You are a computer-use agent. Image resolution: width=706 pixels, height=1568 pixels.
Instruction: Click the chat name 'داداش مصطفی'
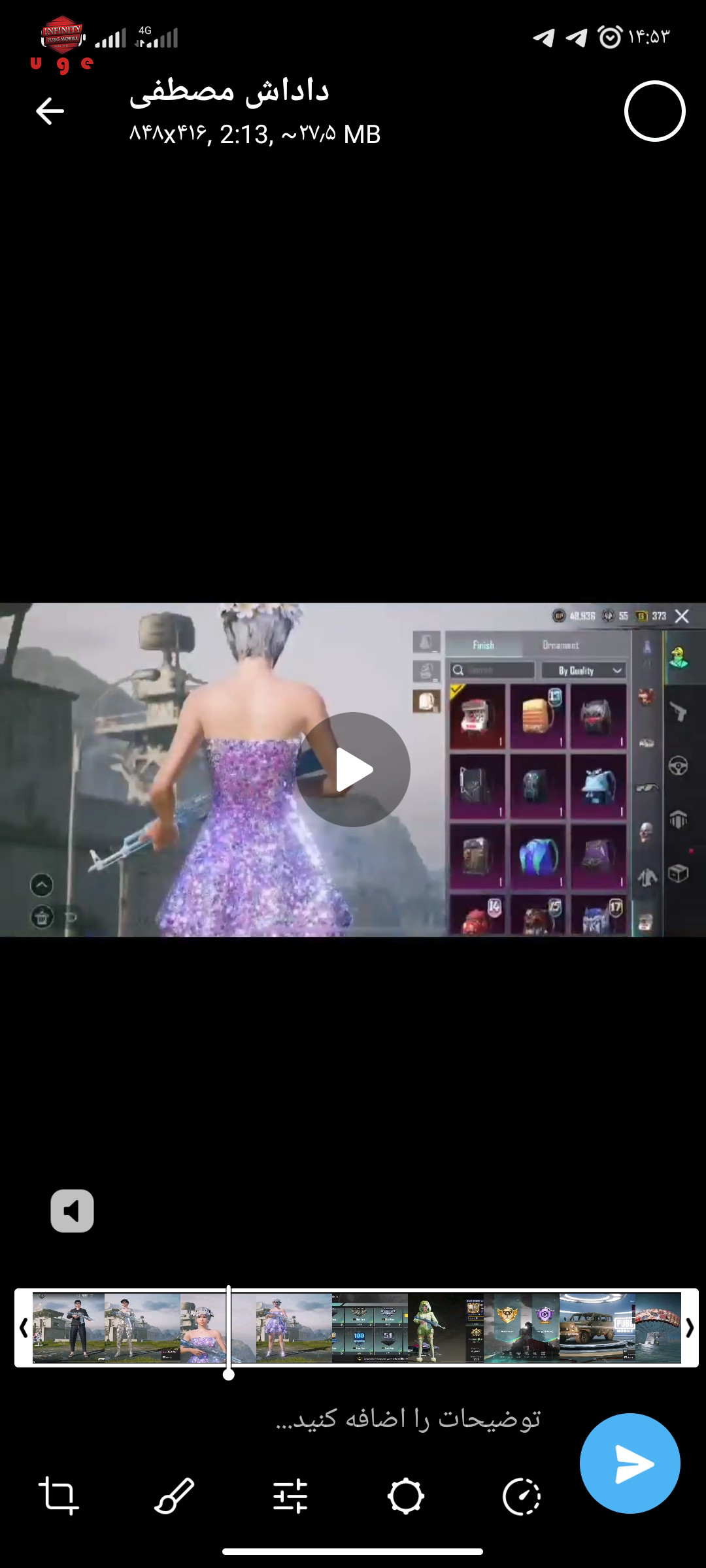click(229, 91)
